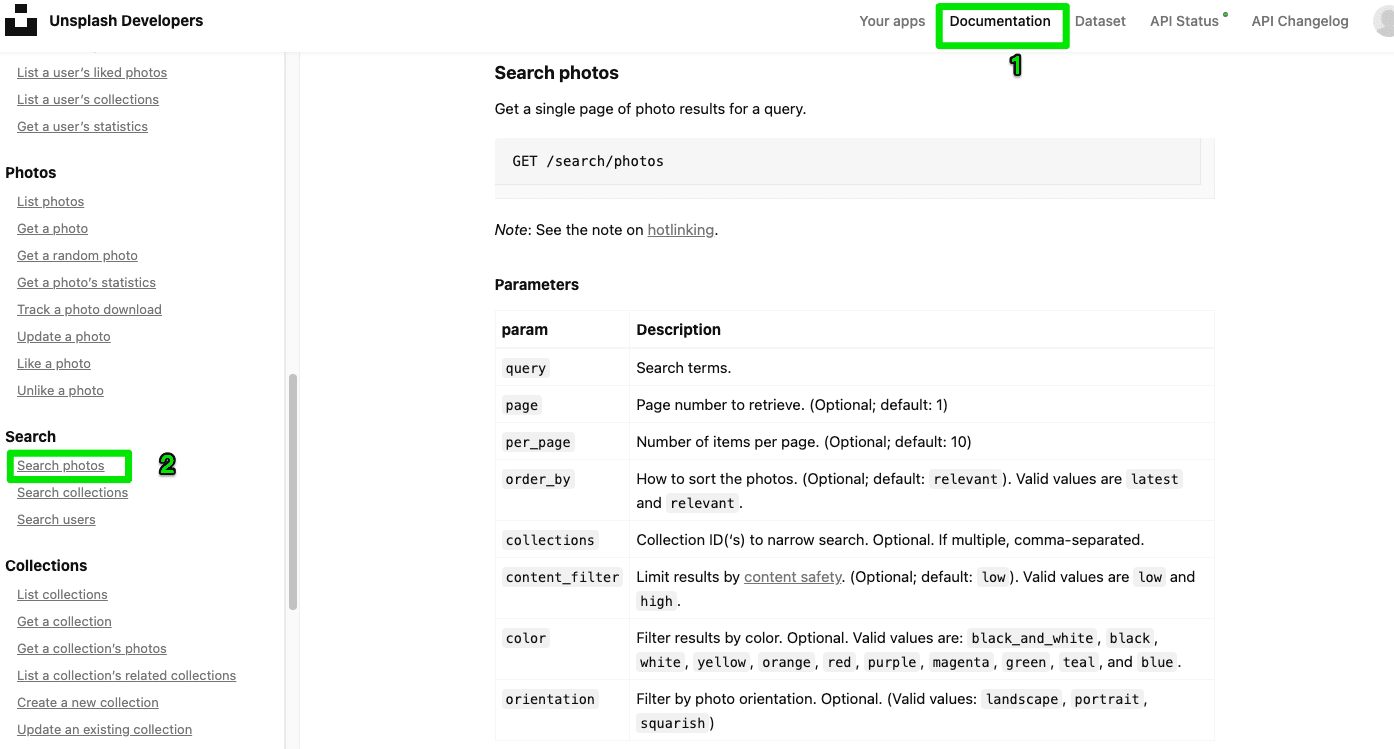Open Search collections in sidebar

[x=72, y=493]
